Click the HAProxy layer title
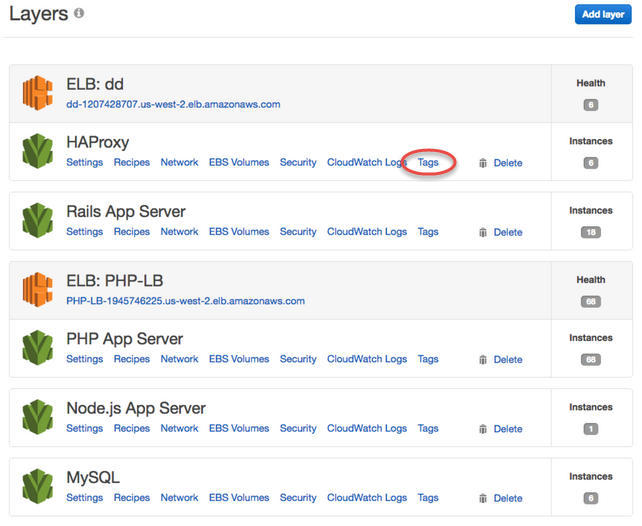642x526 pixels. (x=98, y=142)
